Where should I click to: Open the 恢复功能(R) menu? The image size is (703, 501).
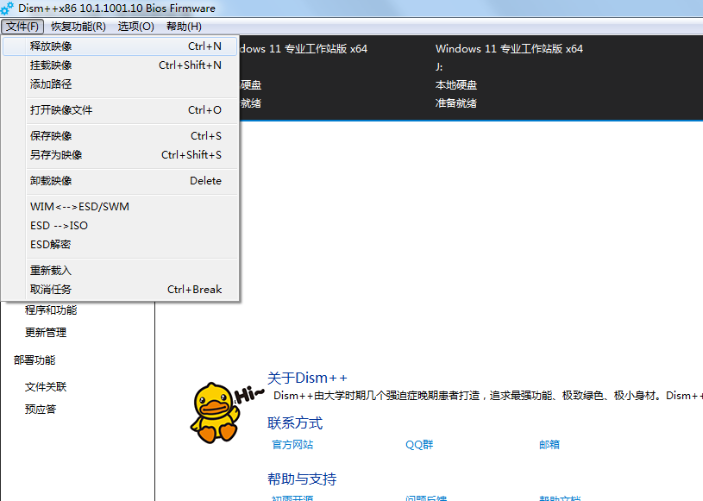point(79,26)
